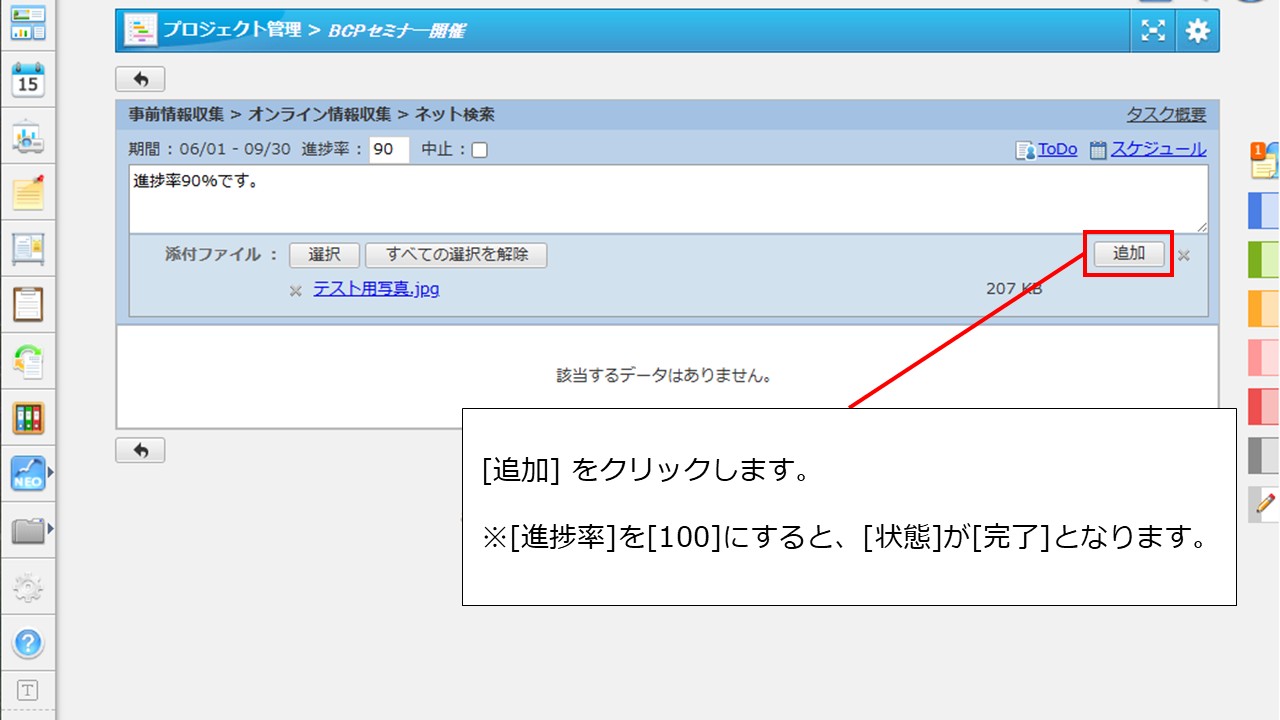Remove the attached テスト用写真.jpg file
The image size is (1280, 720).
(295, 291)
